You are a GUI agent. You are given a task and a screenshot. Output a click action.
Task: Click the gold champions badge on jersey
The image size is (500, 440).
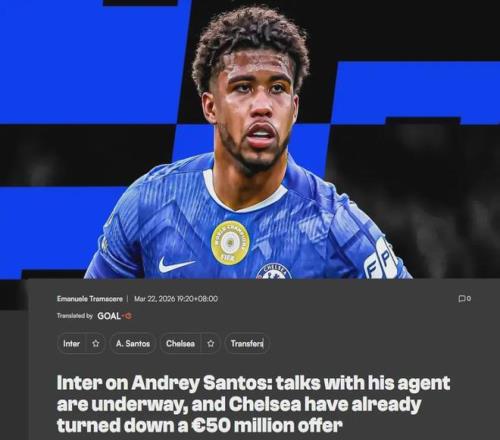pos(230,243)
